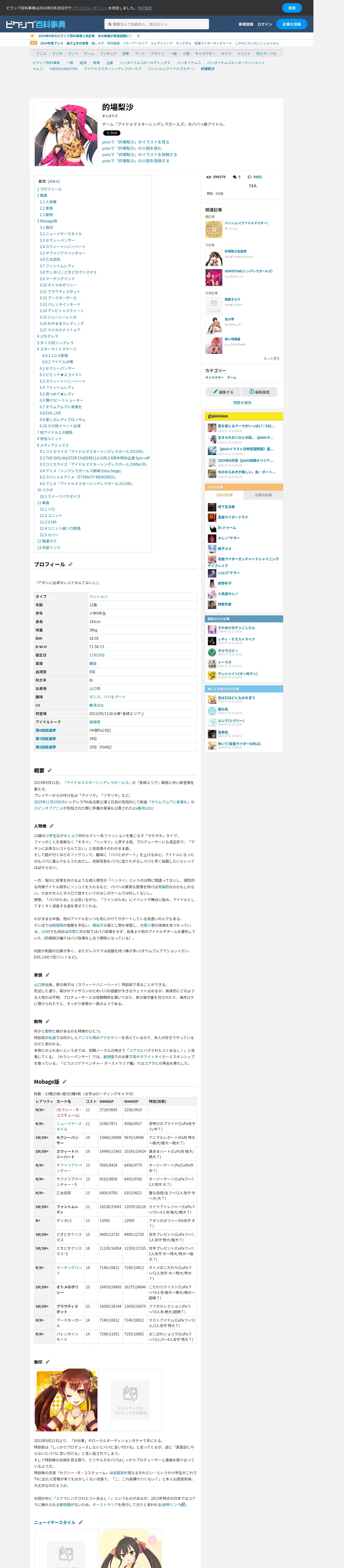Jump to 3.2 ニューイヤースタイル in contents
The width and height of the screenshot is (344, 1568).
(61, 234)
